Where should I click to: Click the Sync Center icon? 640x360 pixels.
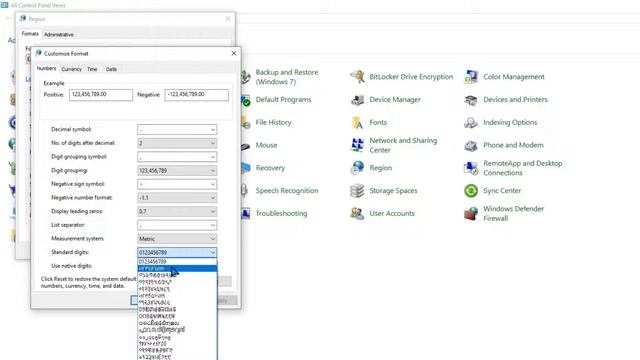click(471, 191)
